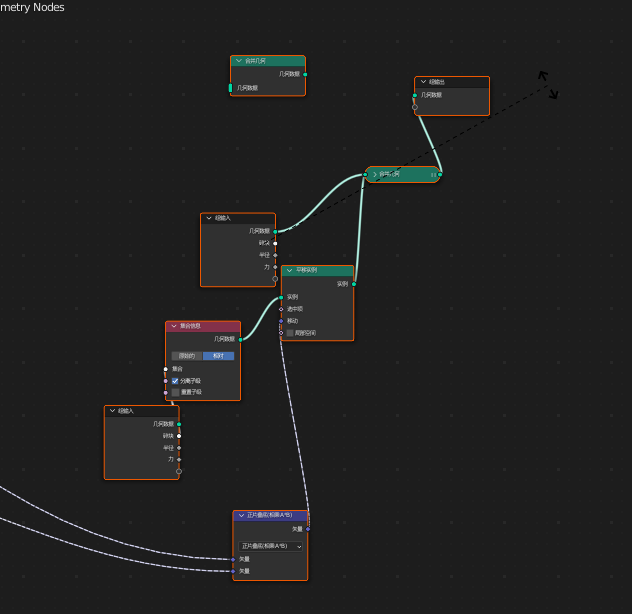Click Collection input socket on Collection Info node
The image size is (632, 614).
(166, 369)
